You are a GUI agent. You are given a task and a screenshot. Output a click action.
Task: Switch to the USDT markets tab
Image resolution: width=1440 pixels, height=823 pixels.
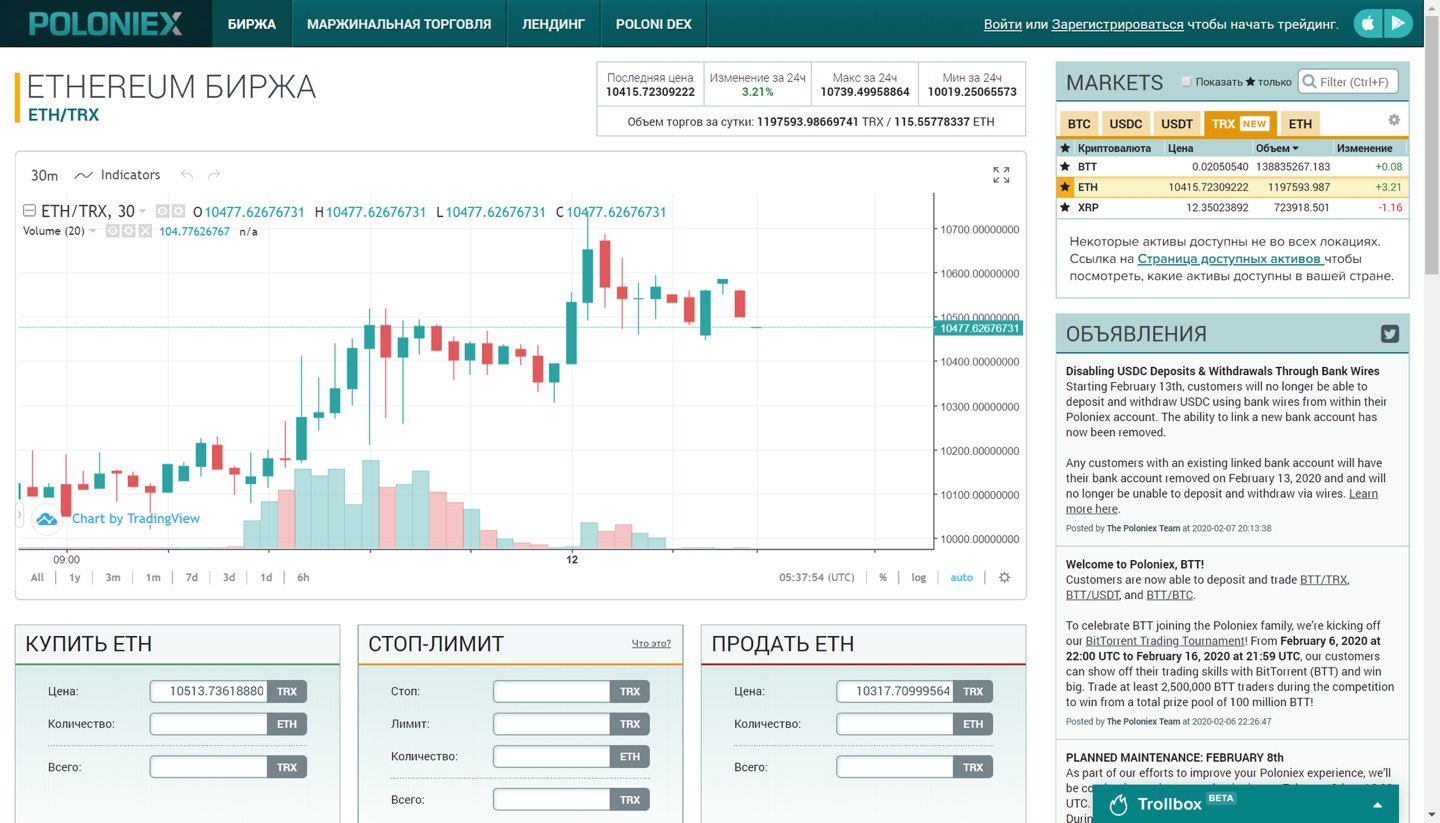click(x=1177, y=124)
